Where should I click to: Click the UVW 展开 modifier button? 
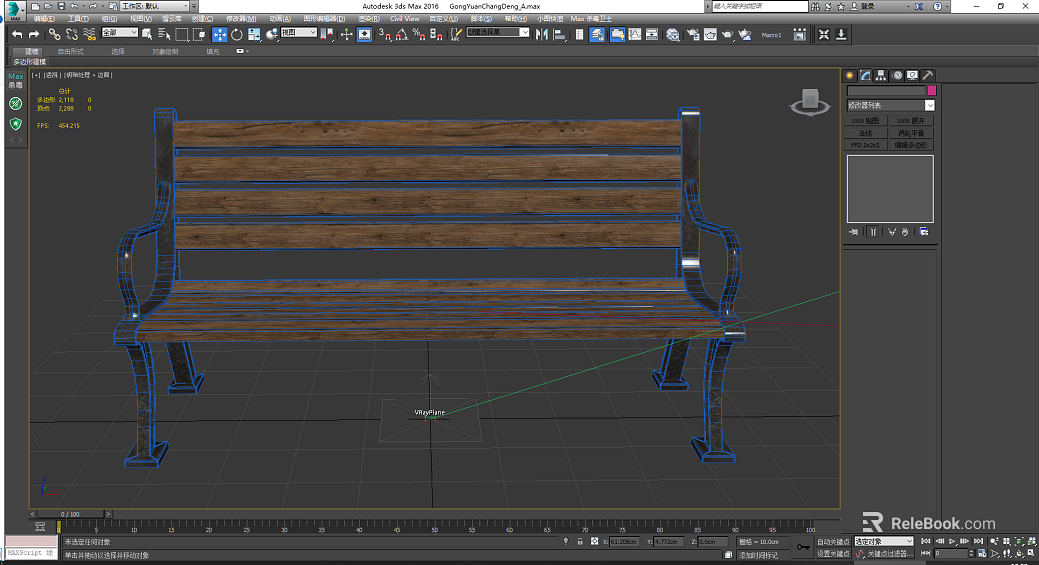coord(911,121)
